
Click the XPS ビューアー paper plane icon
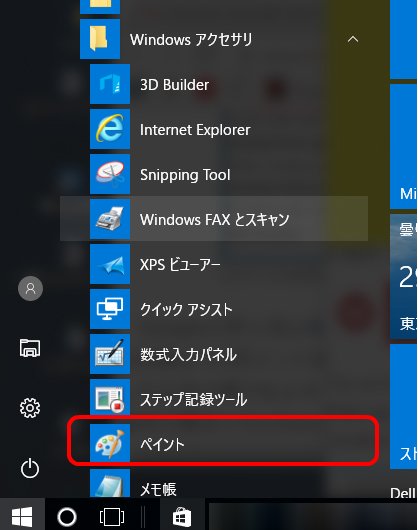click(x=110, y=264)
